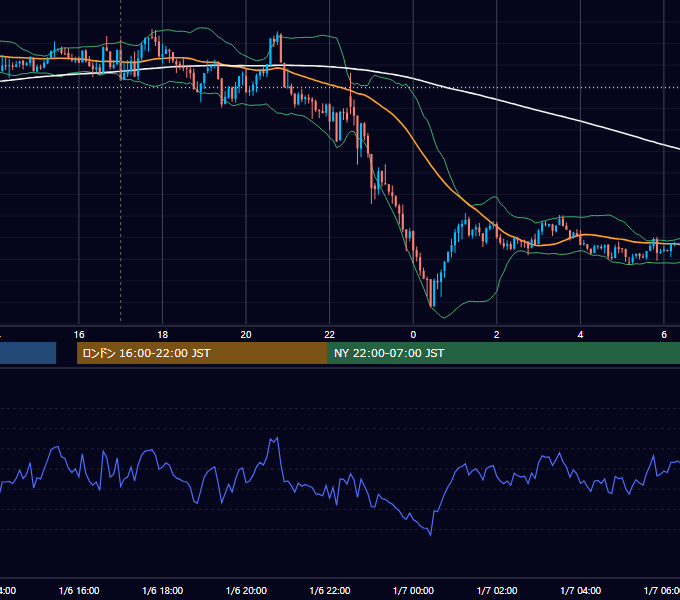
Task: Click the 16 hour label on price chart axis
Action: click(x=79, y=335)
